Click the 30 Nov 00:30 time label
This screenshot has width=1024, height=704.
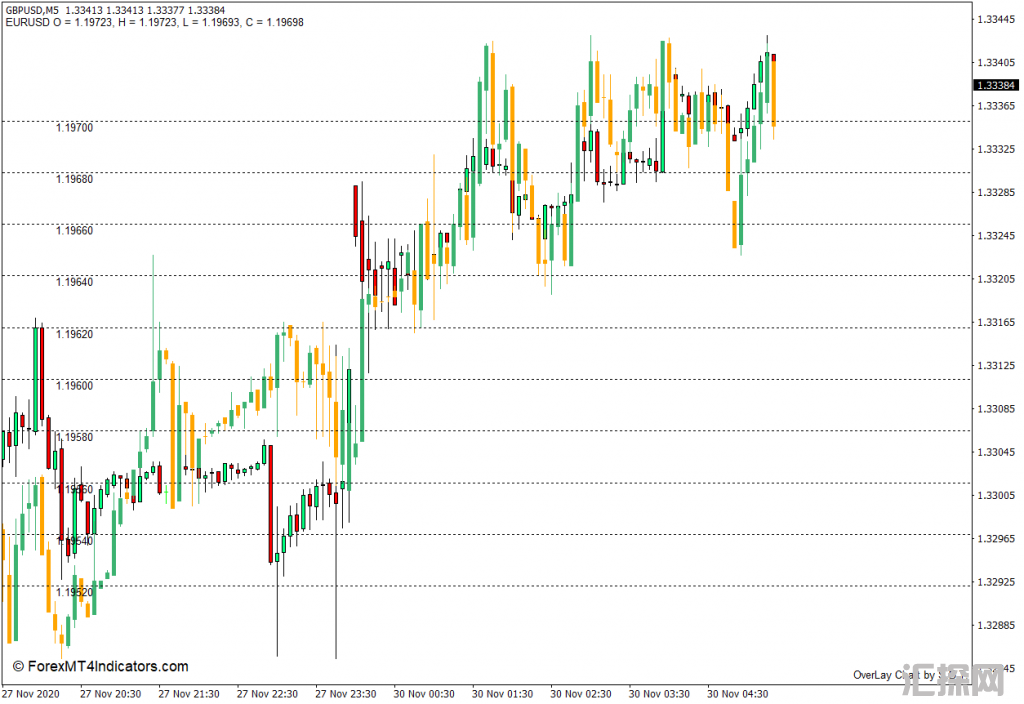point(423,693)
